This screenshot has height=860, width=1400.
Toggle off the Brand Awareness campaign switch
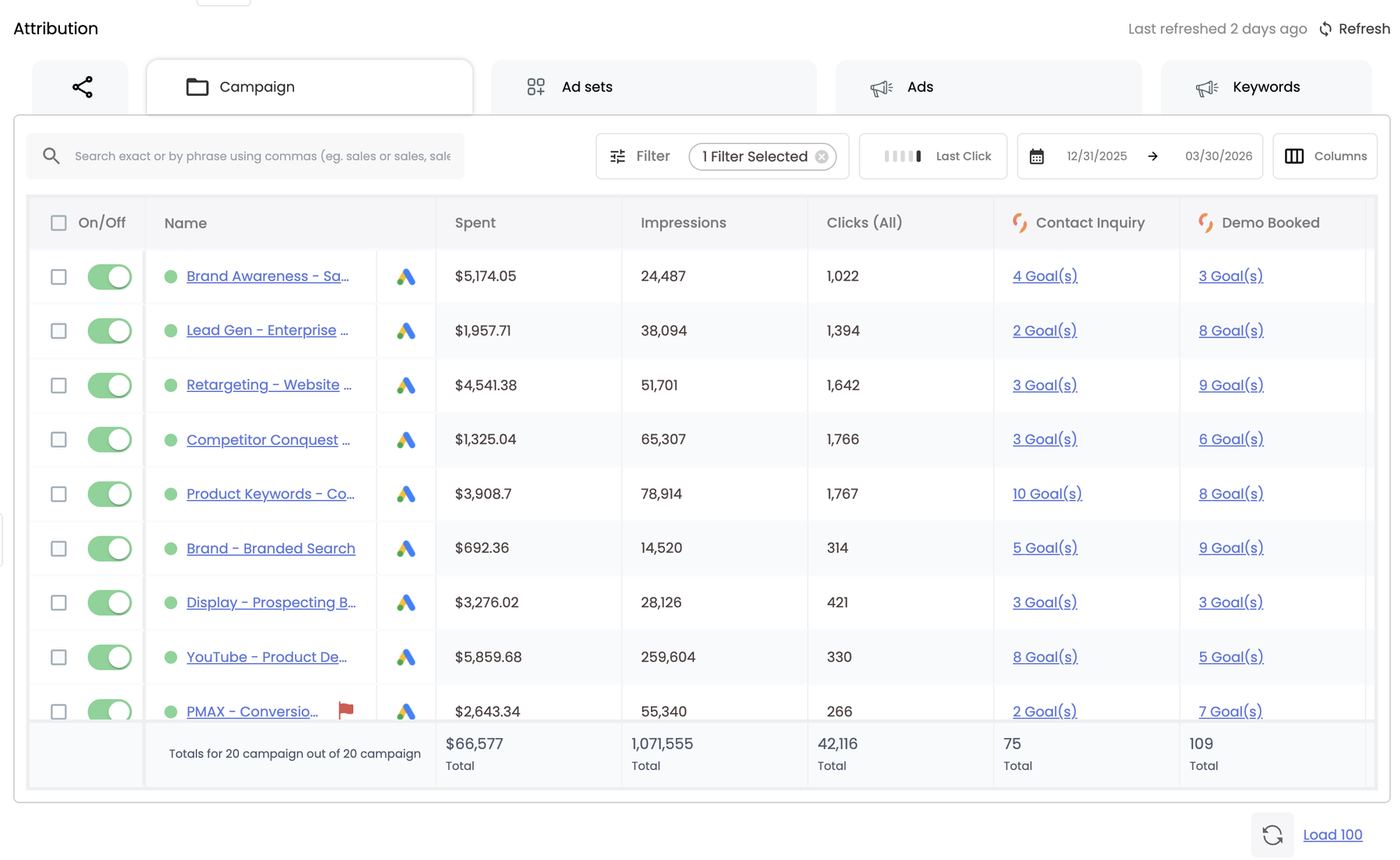coord(110,277)
